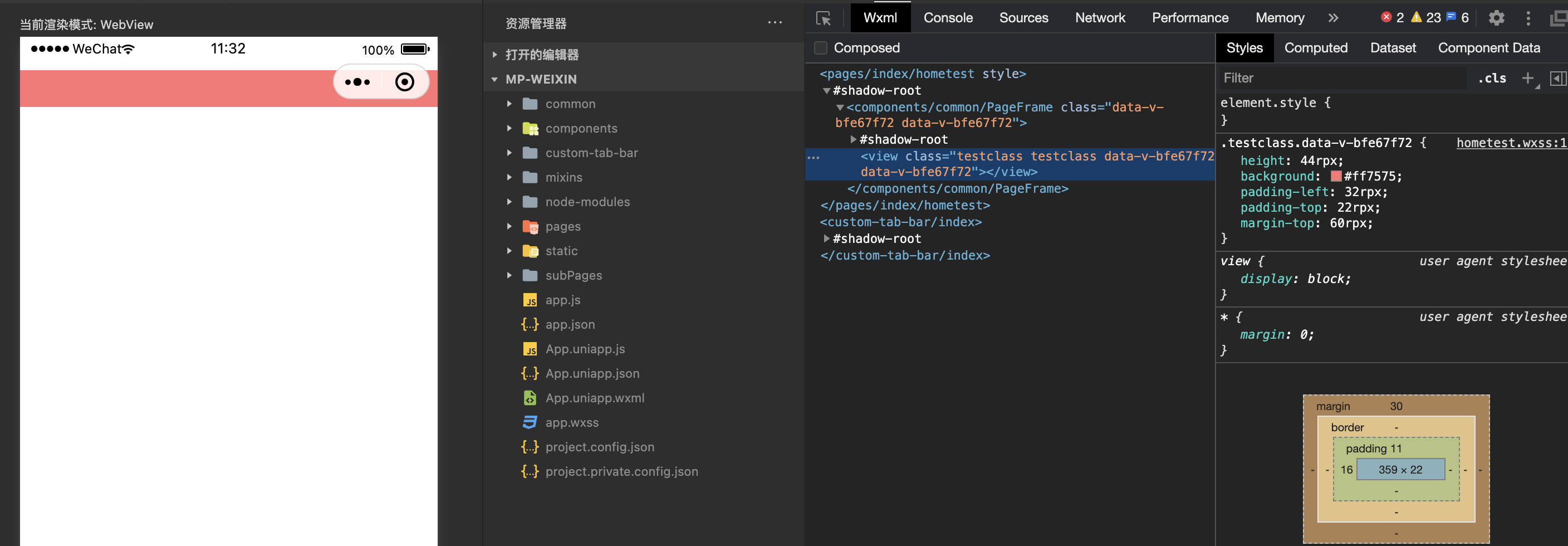Open the DevTools three-dot options menu

[x=1528, y=18]
